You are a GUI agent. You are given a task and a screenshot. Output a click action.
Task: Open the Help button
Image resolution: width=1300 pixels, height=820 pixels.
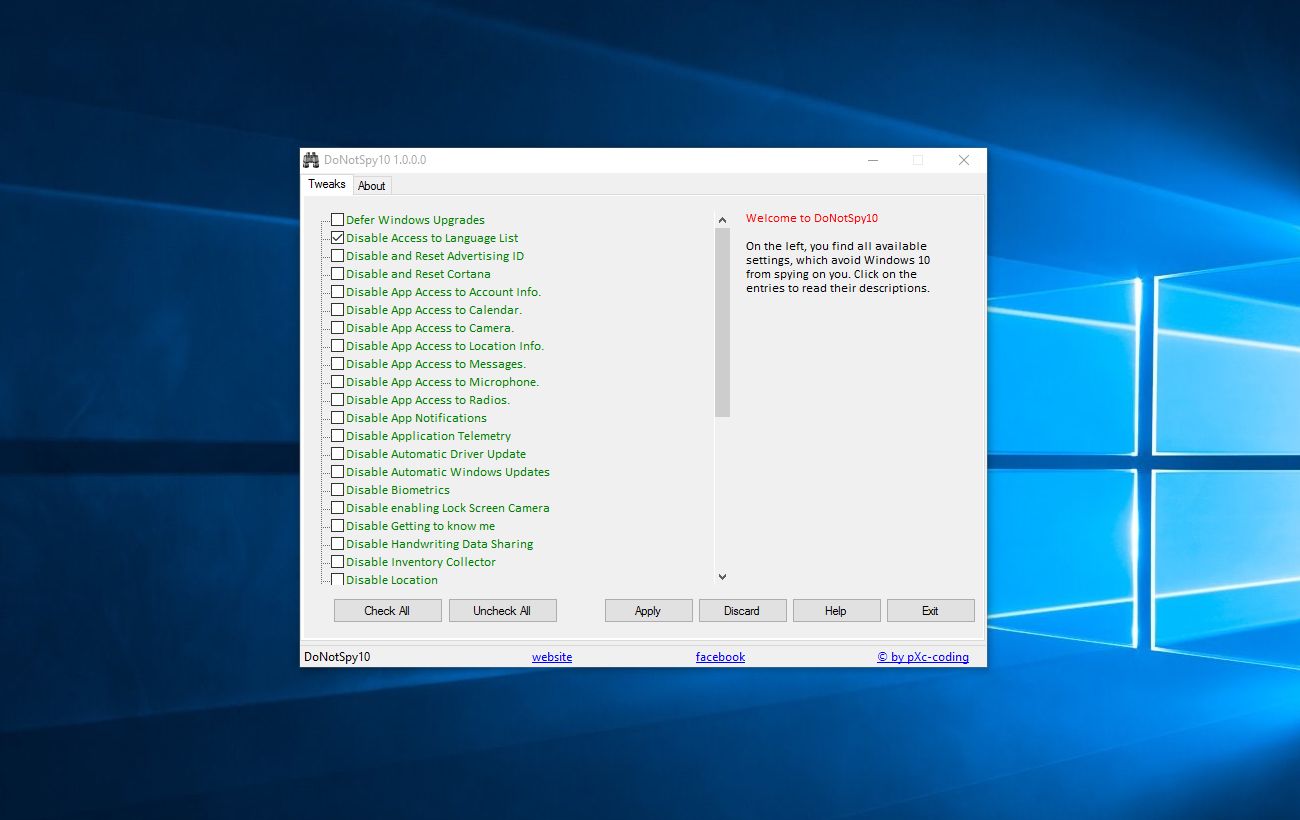[836, 611]
